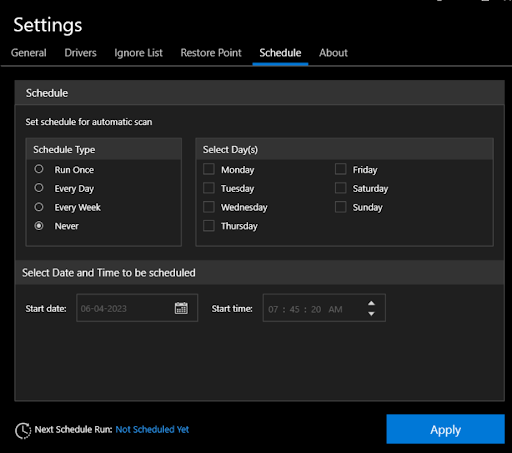This screenshot has width=512, height=453.
Task: Click the Next Schedule Run label
Action: click(x=73, y=429)
